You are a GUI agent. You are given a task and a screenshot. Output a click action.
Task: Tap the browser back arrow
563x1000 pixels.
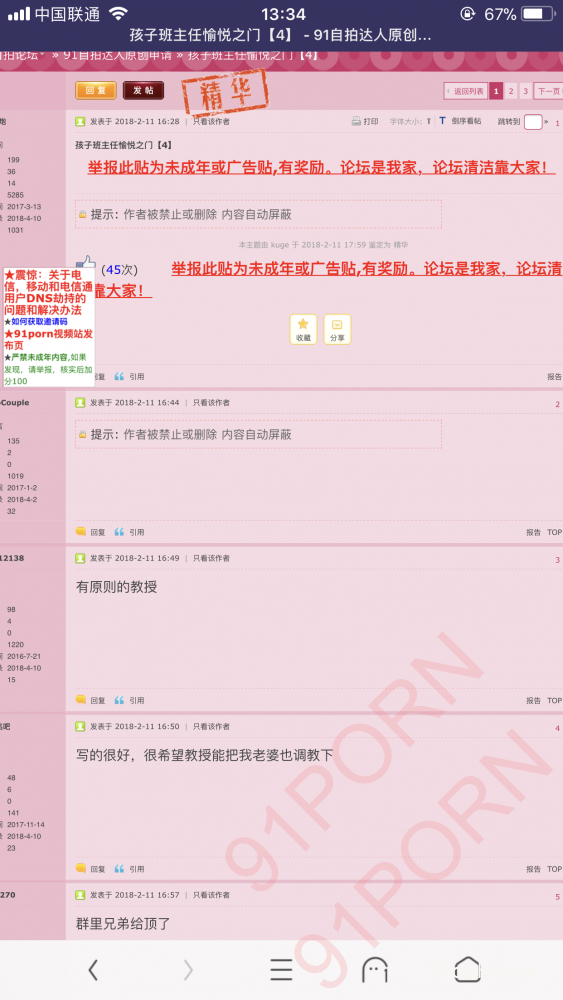click(x=93, y=969)
